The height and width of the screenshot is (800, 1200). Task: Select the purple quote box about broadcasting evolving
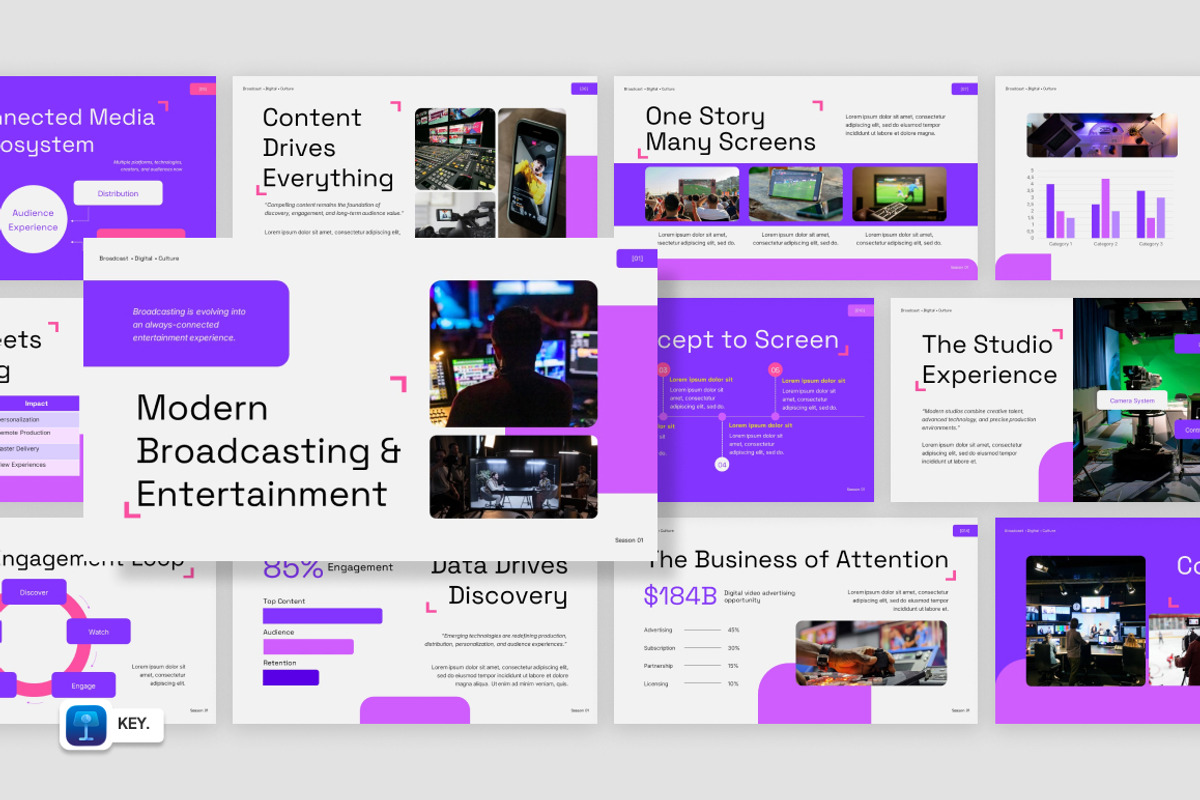click(x=186, y=324)
